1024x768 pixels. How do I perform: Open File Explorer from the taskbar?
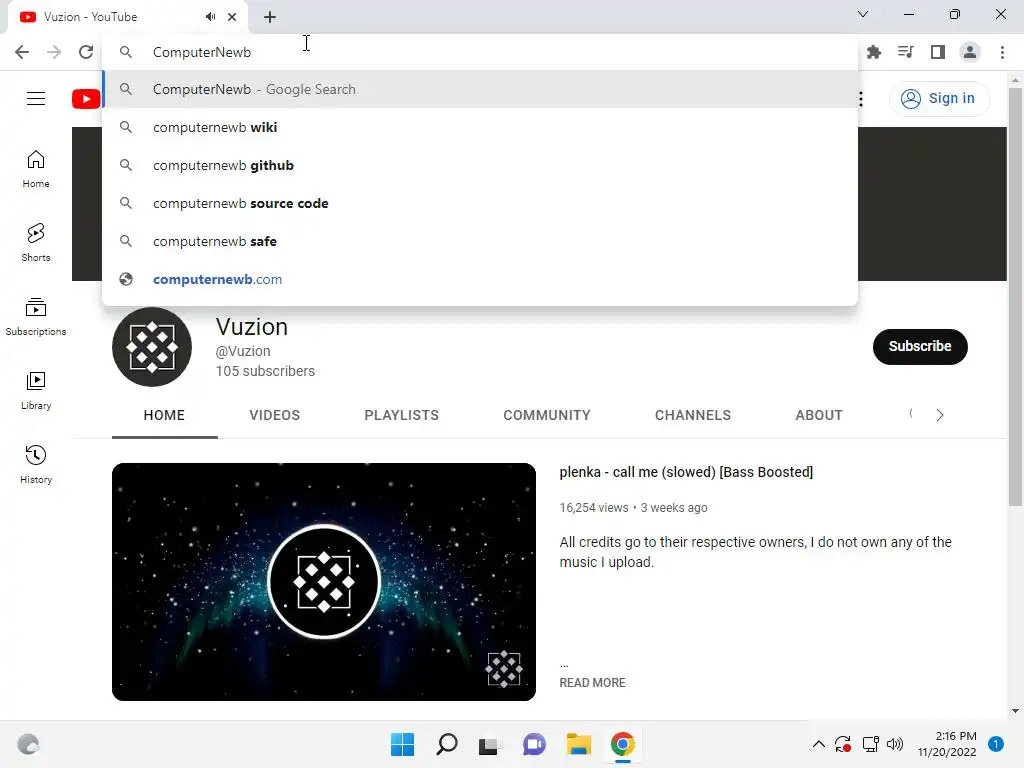point(579,744)
